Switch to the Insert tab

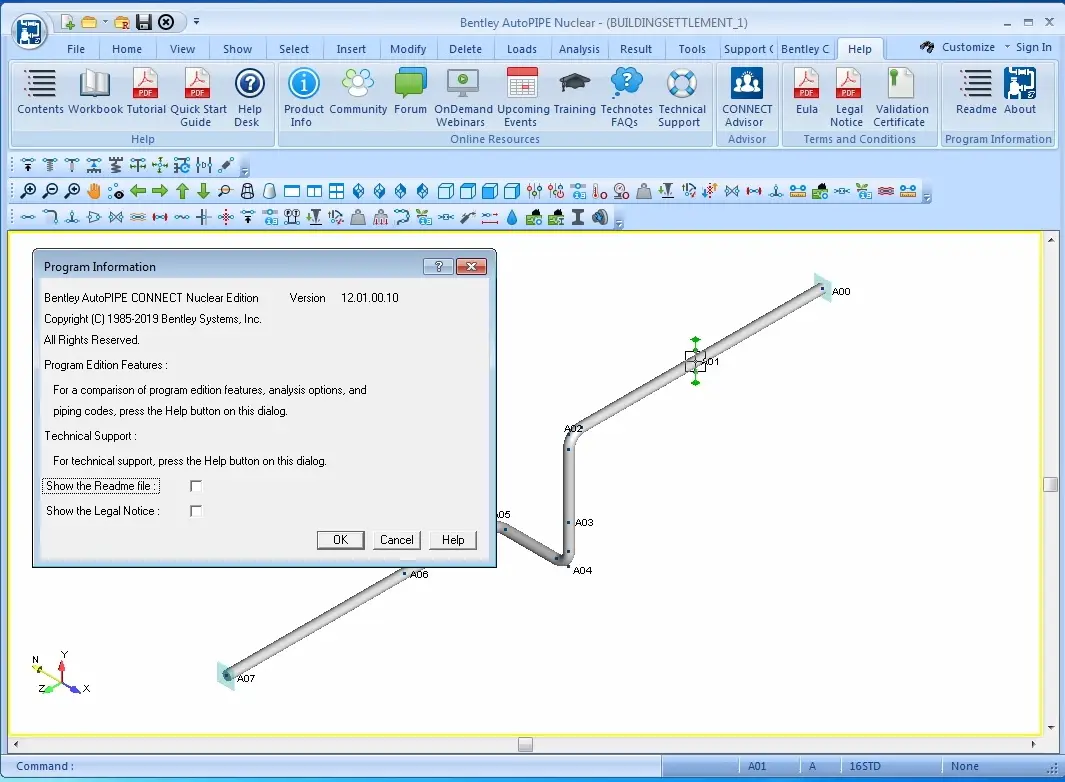pyautogui.click(x=351, y=49)
